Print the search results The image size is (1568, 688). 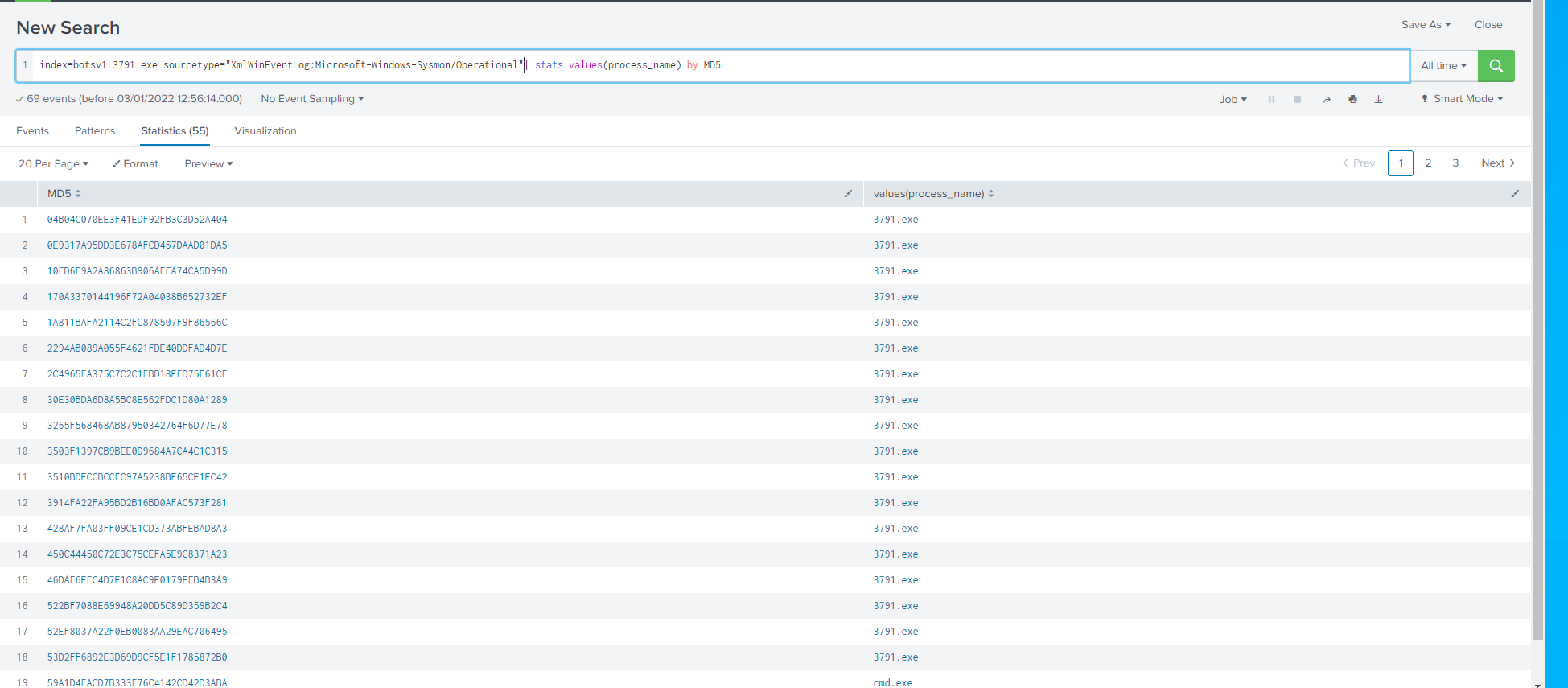pos(1352,99)
